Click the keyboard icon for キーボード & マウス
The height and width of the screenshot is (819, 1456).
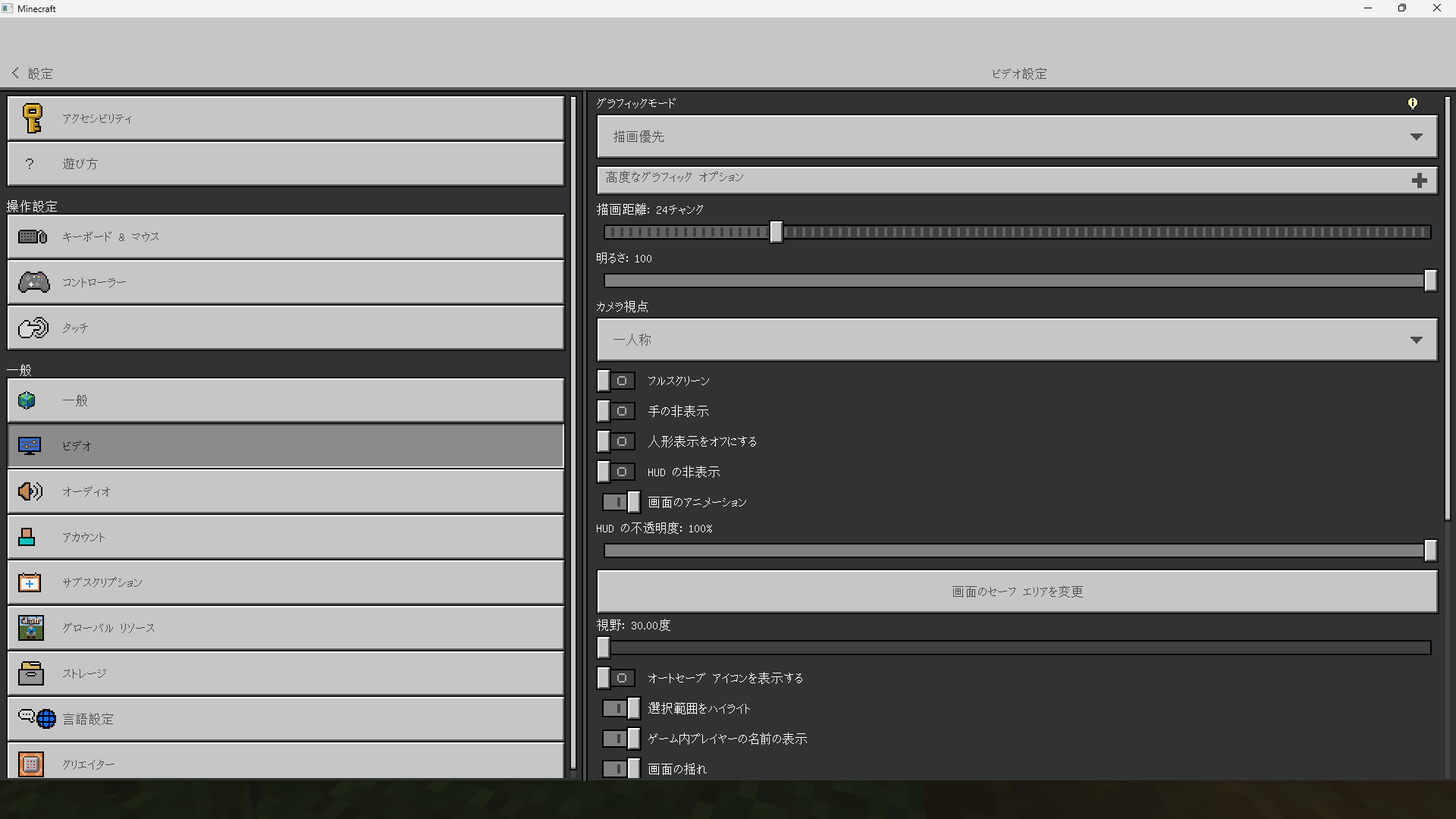[33, 237]
